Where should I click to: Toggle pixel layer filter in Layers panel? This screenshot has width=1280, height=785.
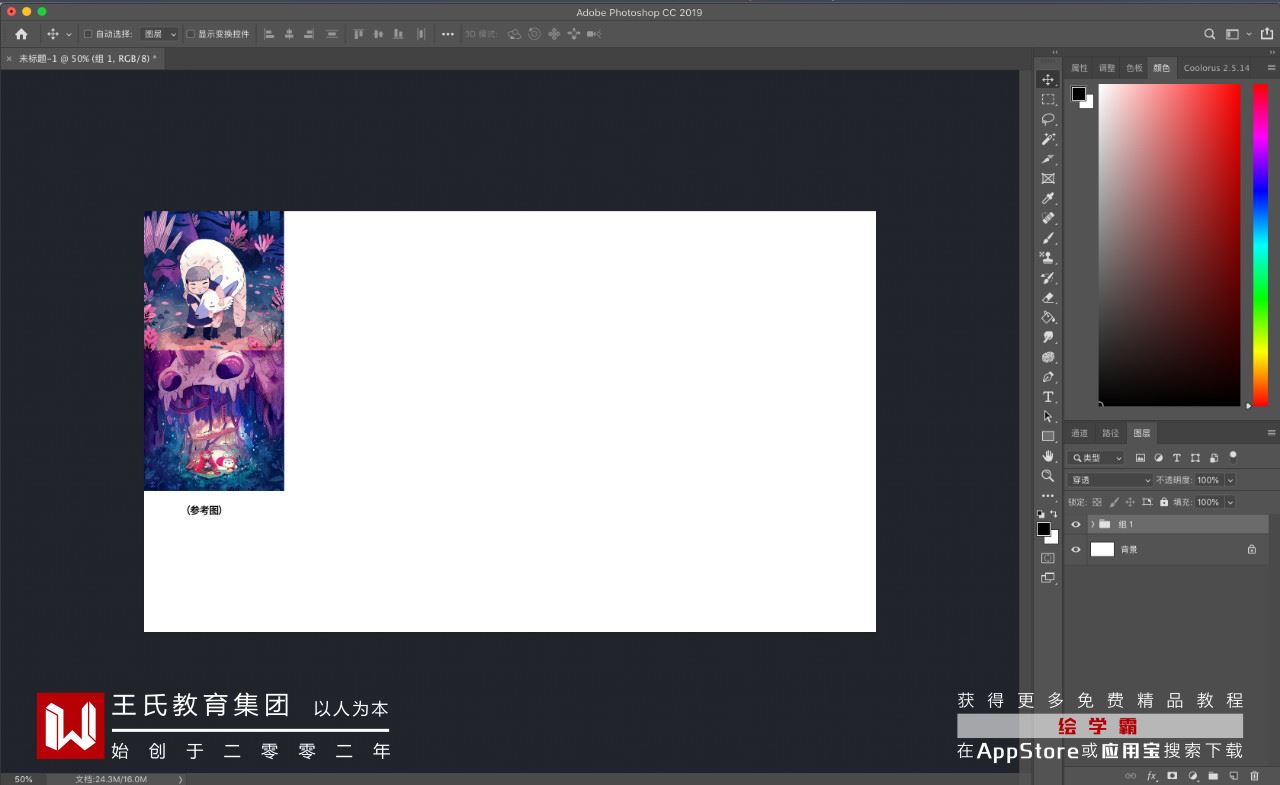(1140, 458)
